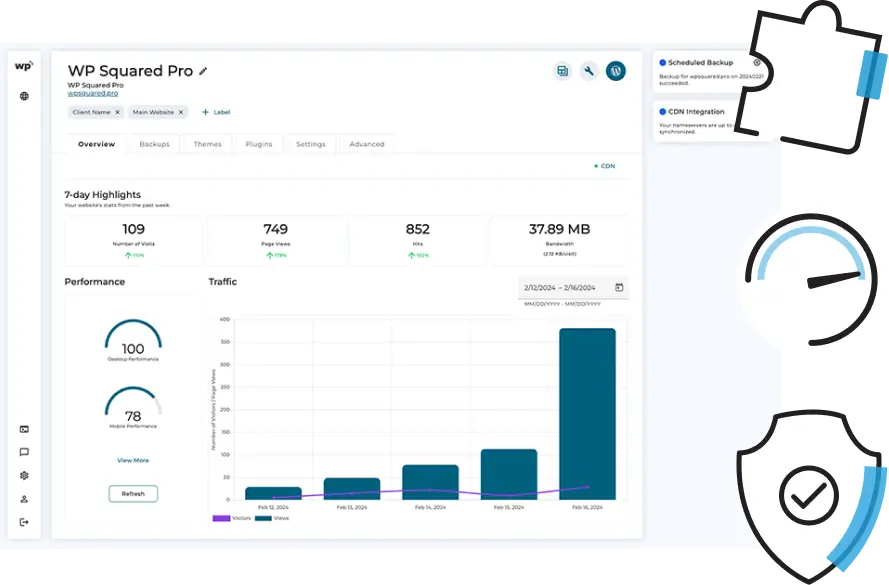This screenshot has height=585, width=889.
Task: Switch to the Themes tab
Action: (x=208, y=144)
